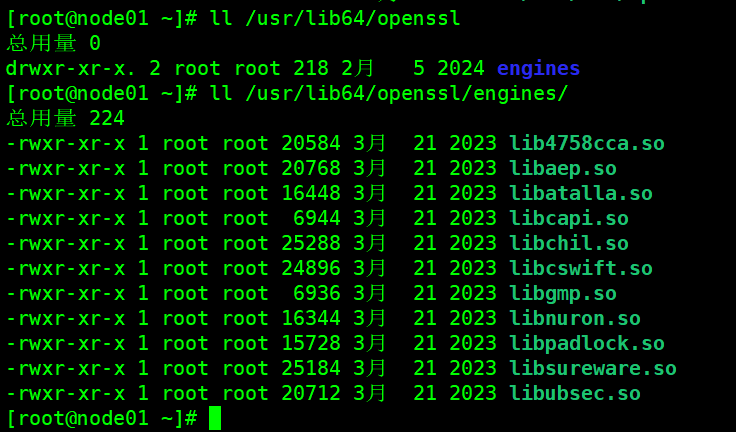
Task: Click permissions of the libubsec.so row
Action: coord(66,393)
